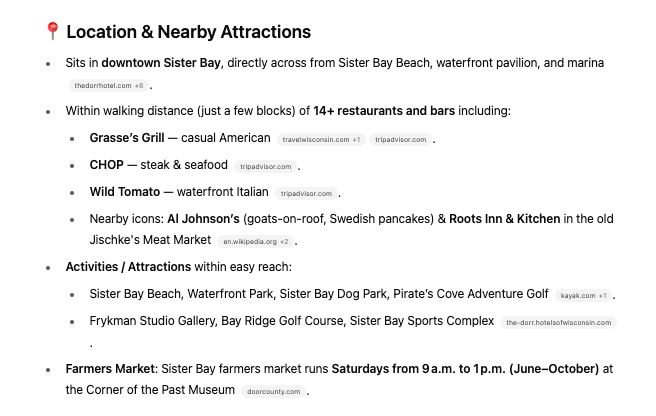This screenshot has width=656, height=416.
Task: Open tripadvisor.com citation next to Grasse's Grill
Action: point(400,140)
